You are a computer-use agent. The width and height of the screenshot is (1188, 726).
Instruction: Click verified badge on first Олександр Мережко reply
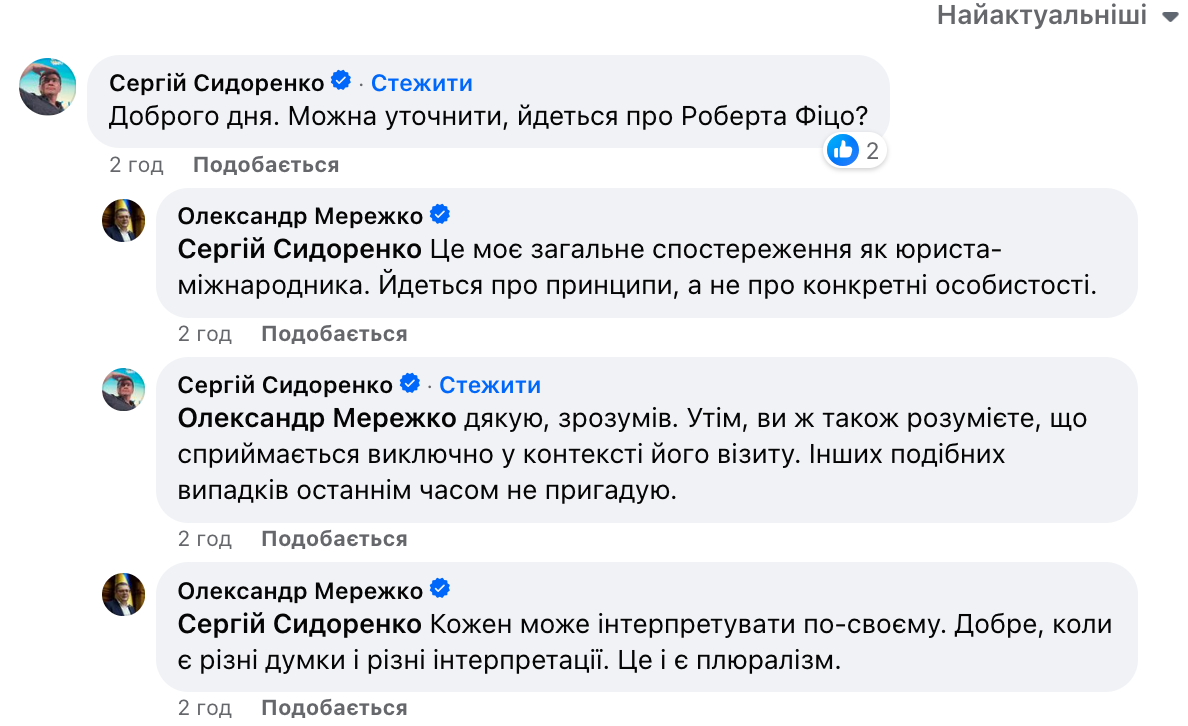click(x=439, y=214)
